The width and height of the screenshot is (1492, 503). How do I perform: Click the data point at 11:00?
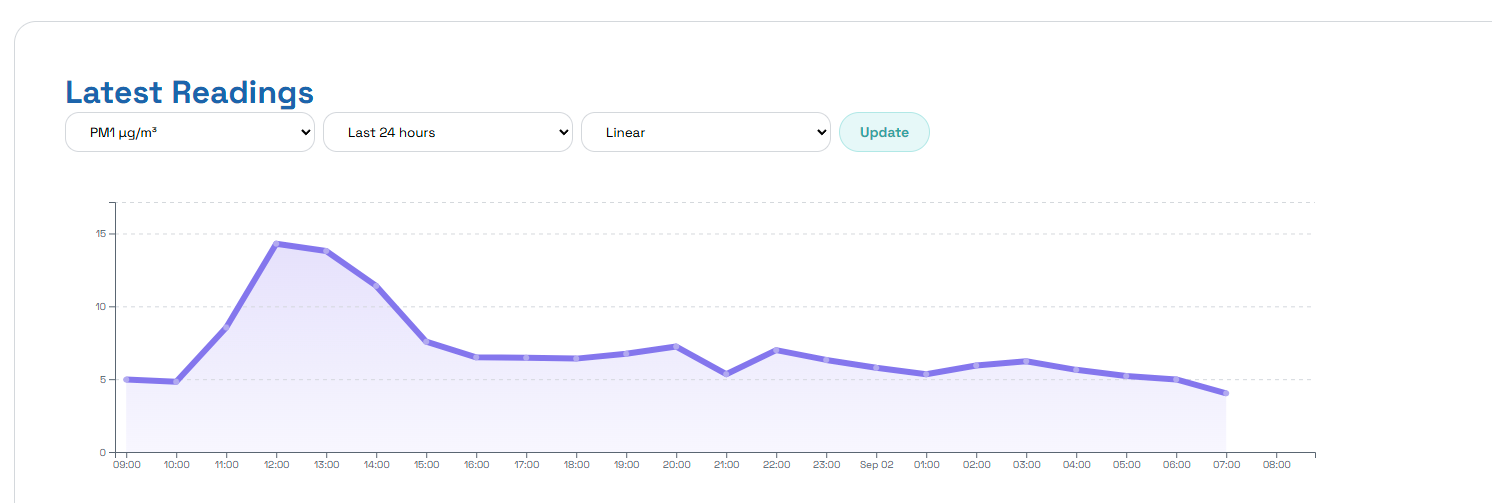click(x=226, y=327)
